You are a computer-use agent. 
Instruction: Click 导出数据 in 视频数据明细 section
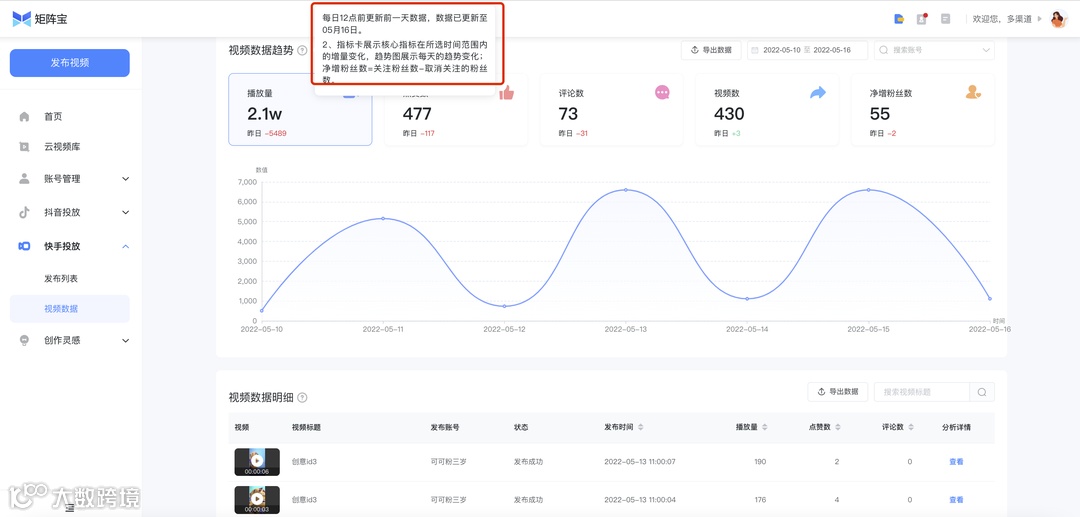tap(838, 392)
